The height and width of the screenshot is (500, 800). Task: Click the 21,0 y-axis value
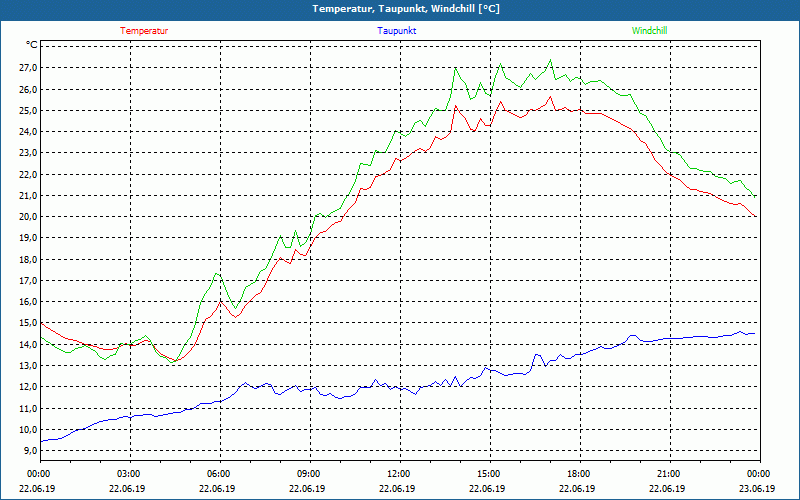[29, 195]
